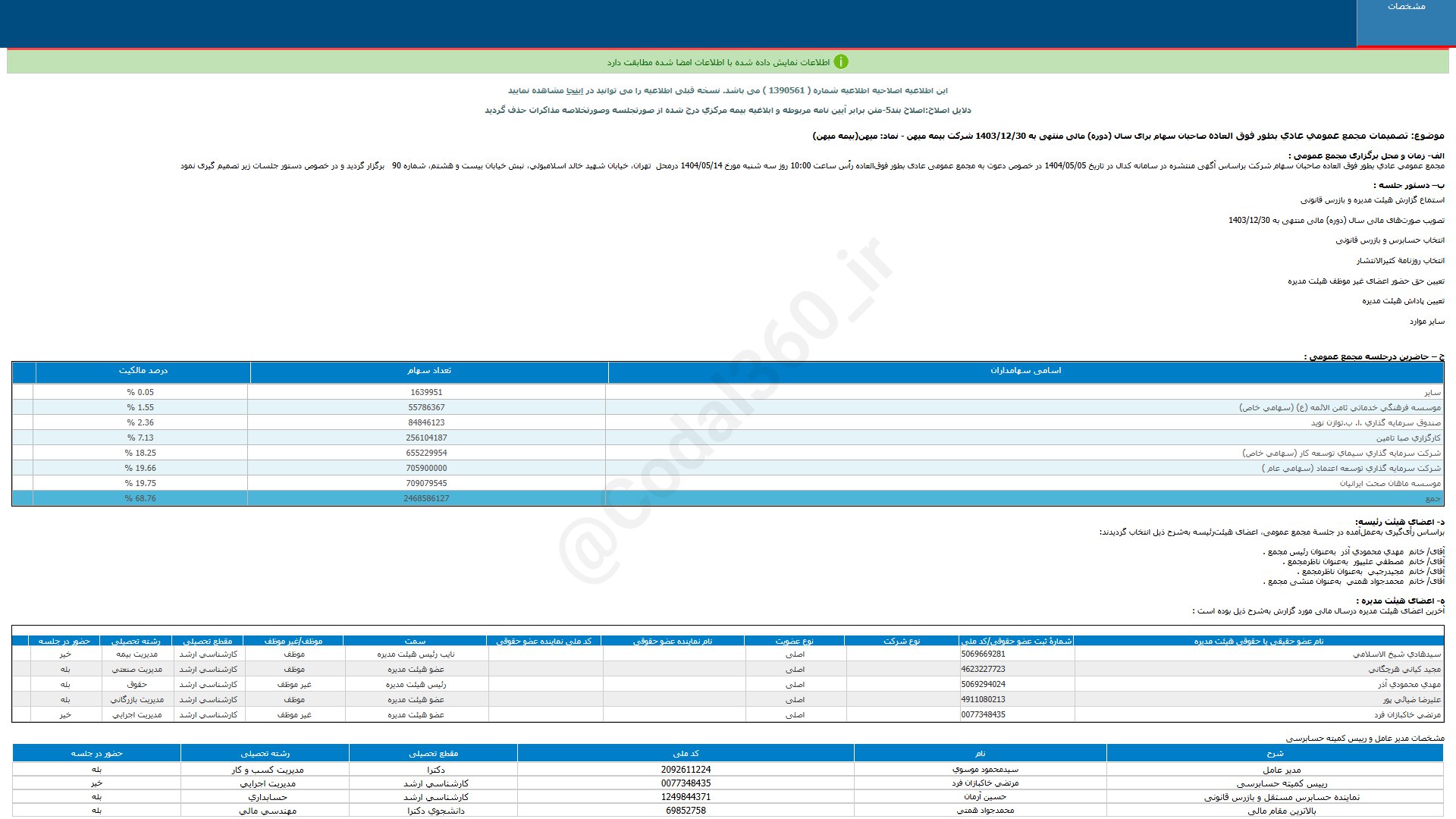Select share count 709079545
The width and height of the screenshot is (1456, 819).
point(426,484)
